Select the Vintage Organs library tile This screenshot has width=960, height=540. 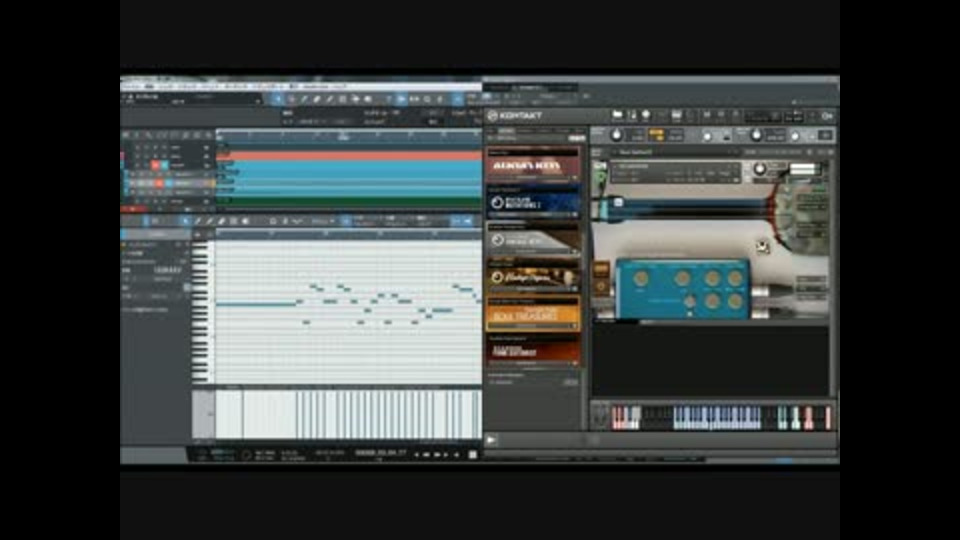click(x=533, y=277)
